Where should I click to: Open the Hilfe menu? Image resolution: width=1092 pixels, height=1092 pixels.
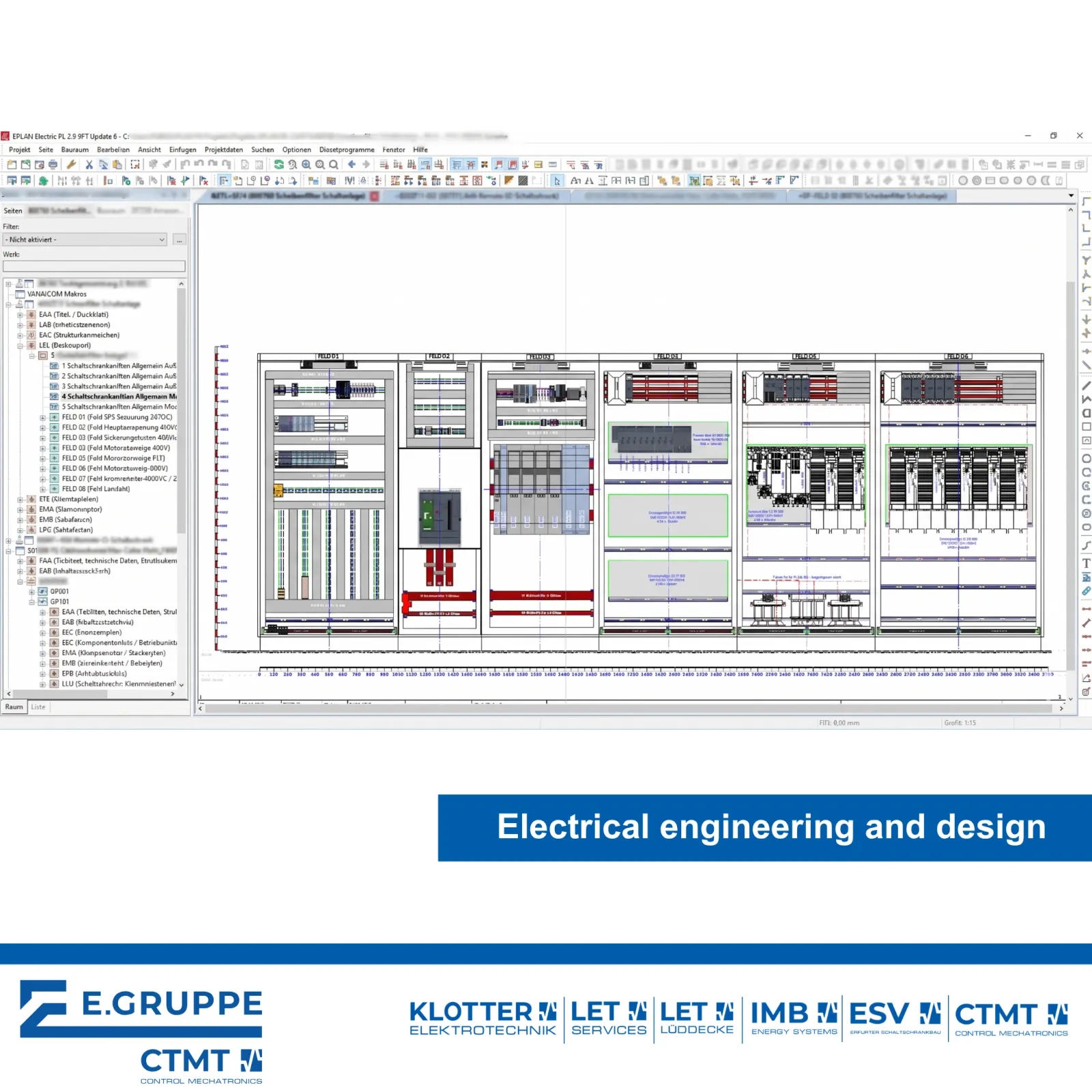(420, 149)
